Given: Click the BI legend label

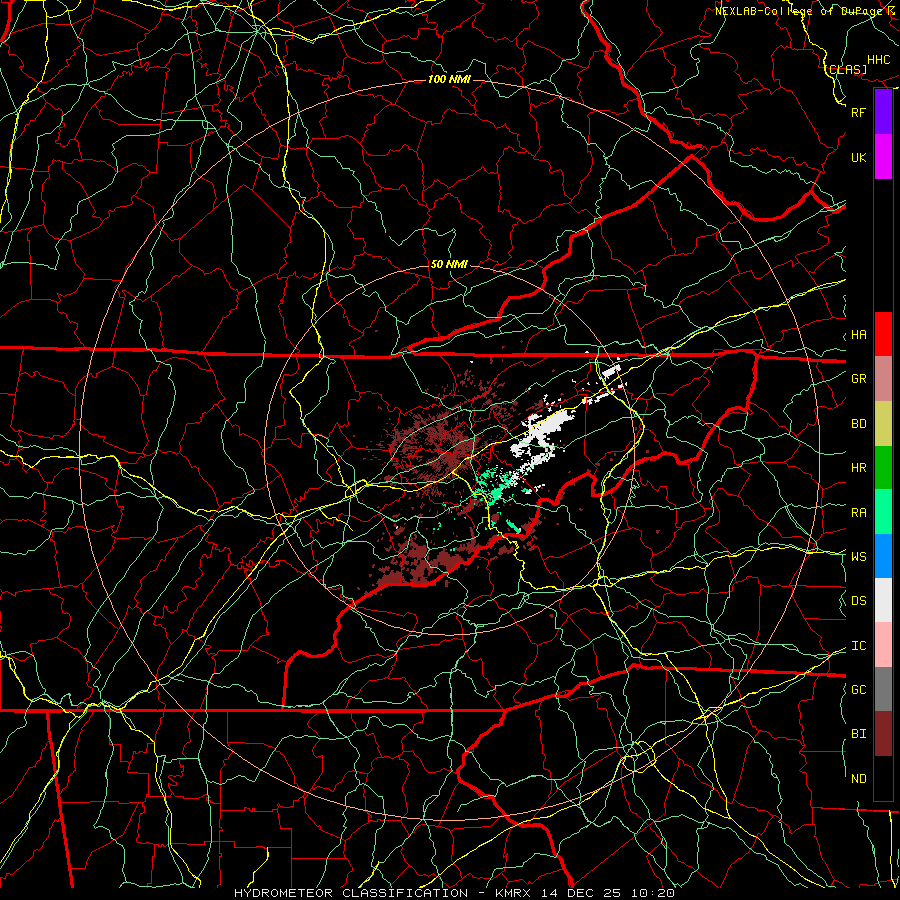Looking at the screenshot, I should click(858, 734).
